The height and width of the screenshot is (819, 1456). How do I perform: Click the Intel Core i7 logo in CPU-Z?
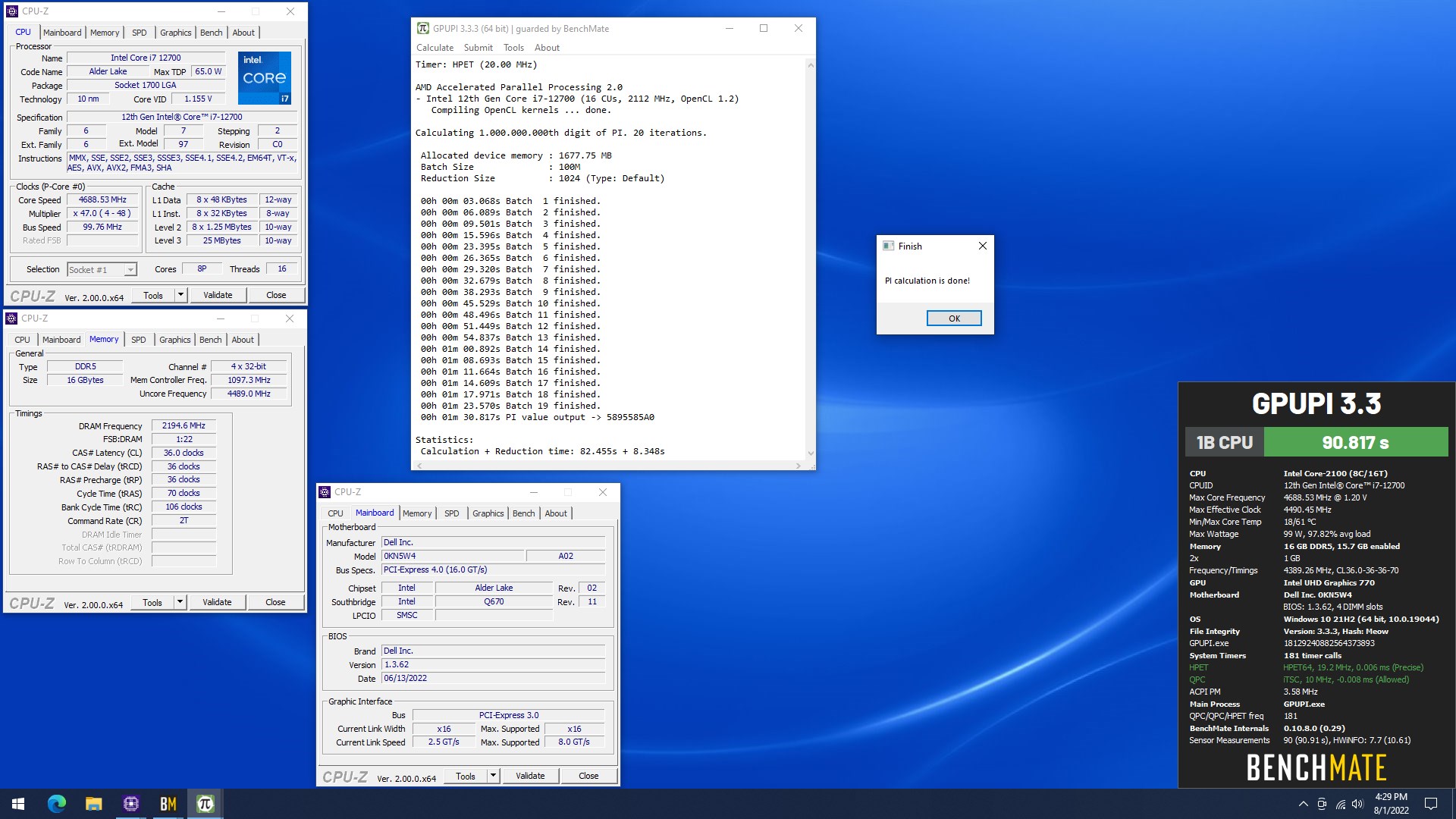pyautogui.click(x=265, y=78)
